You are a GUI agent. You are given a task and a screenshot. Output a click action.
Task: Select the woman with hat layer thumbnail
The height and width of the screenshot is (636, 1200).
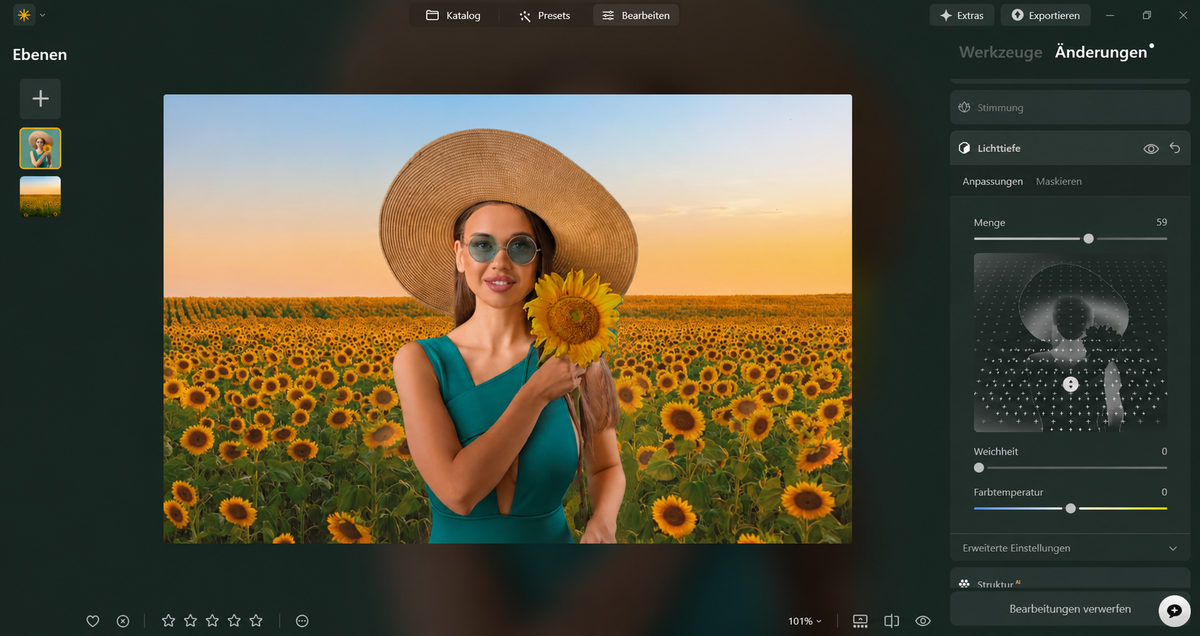(40, 148)
